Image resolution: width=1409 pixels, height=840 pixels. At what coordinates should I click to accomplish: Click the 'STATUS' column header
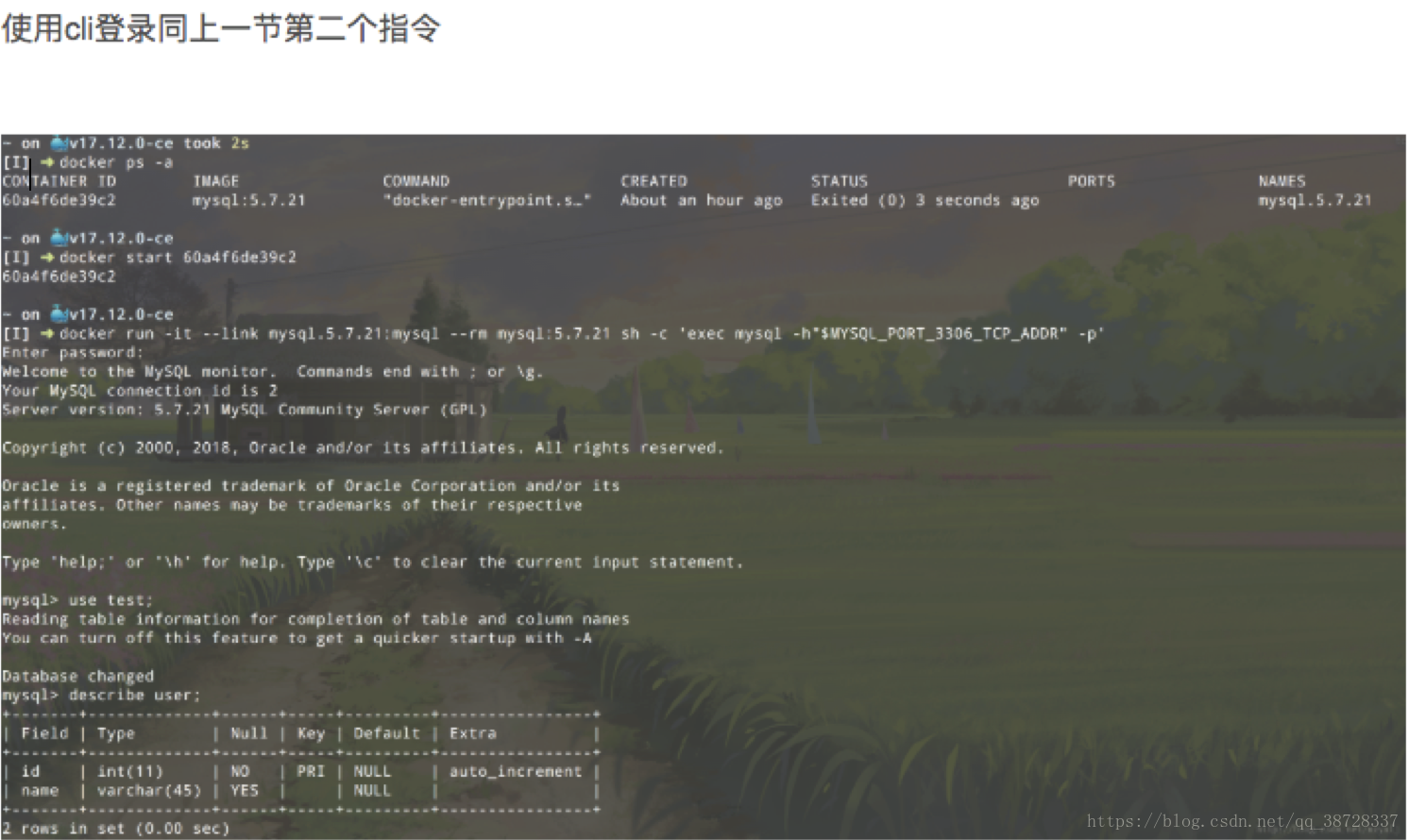coord(839,181)
